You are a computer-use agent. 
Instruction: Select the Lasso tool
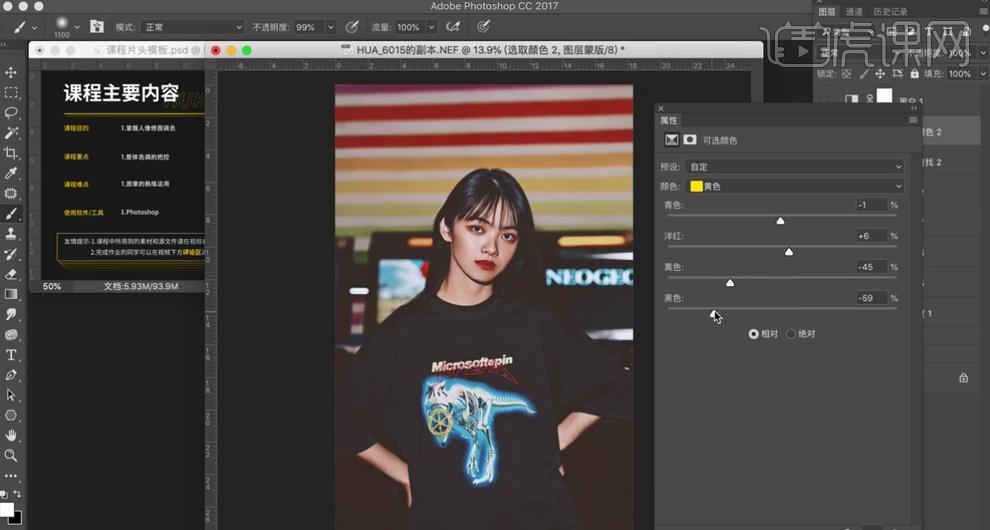(11, 112)
